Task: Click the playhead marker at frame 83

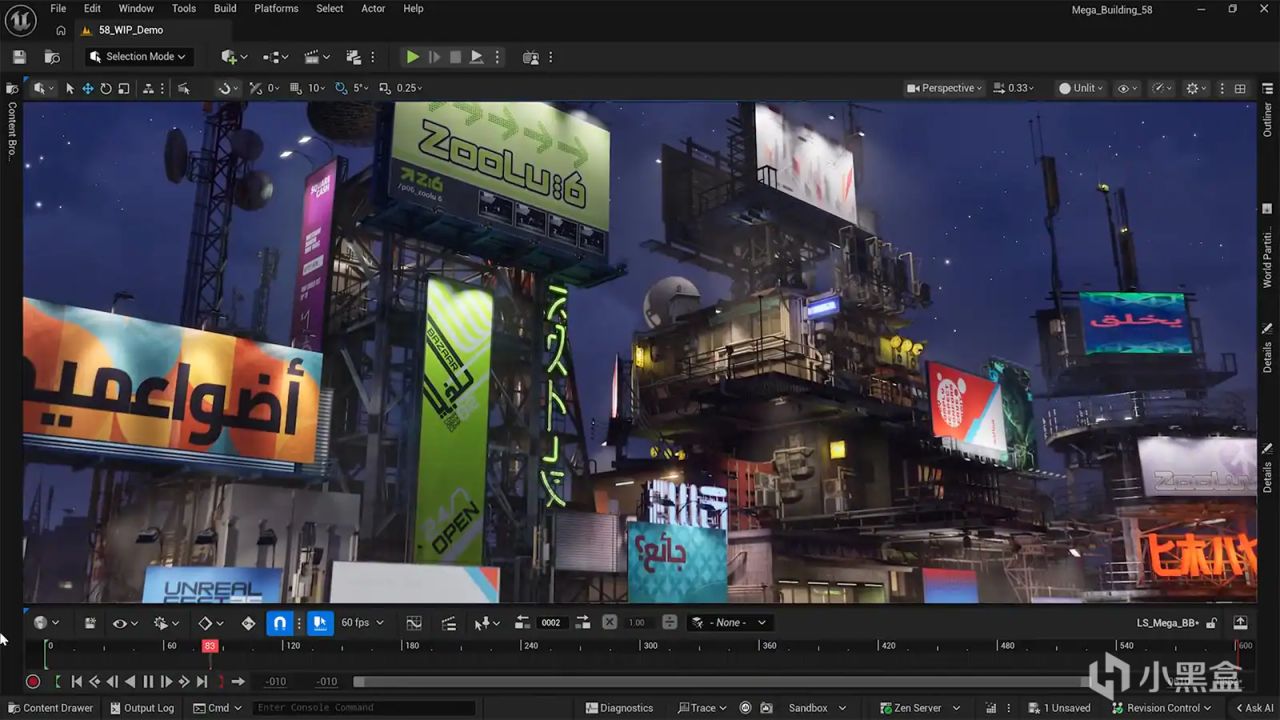Action: click(x=209, y=646)
